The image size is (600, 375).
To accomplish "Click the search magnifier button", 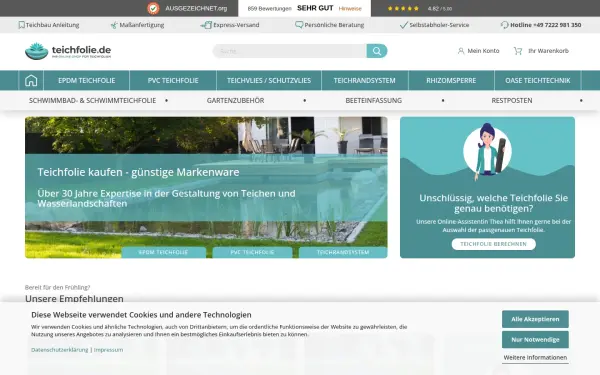I will pyautogui.click(x=377, y=51).
